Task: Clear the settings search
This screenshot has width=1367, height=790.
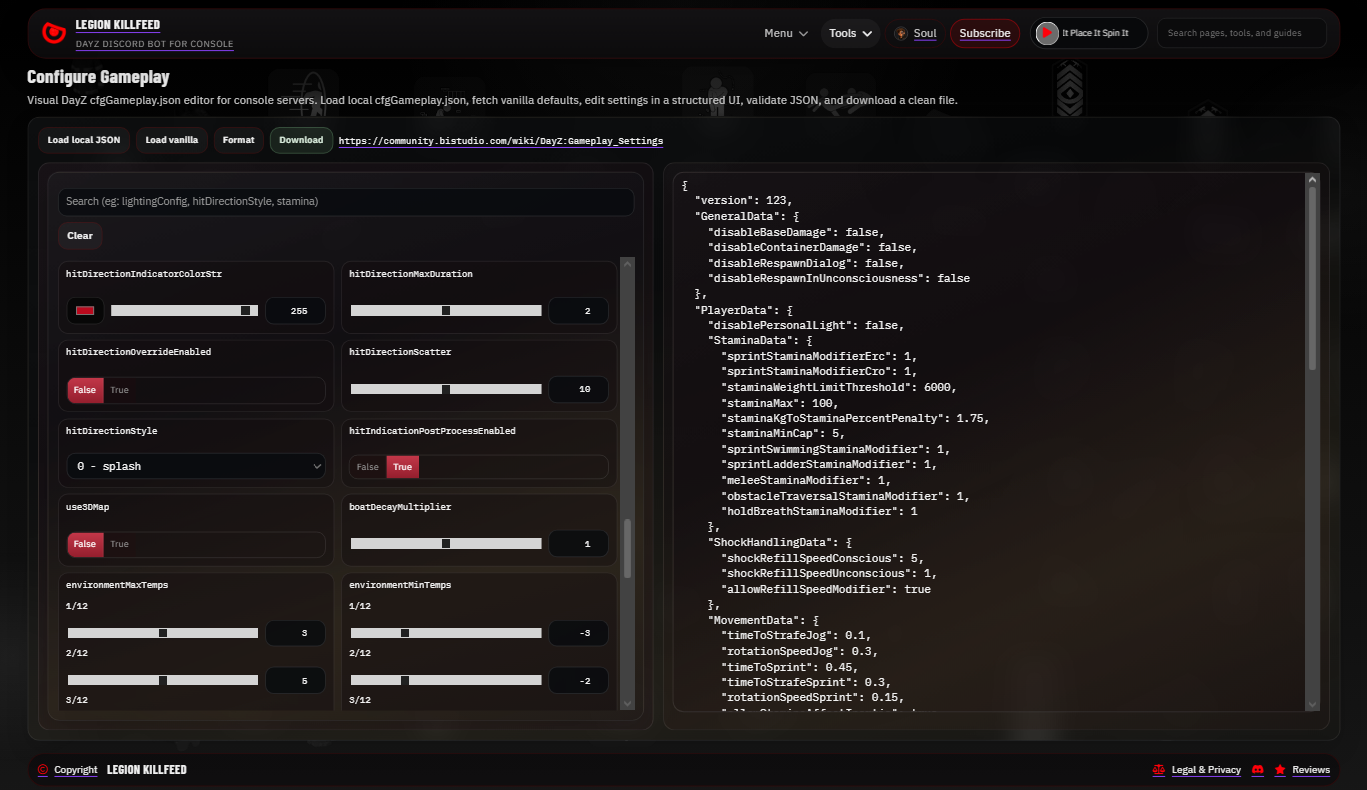Action: click(x=80, y=236)
